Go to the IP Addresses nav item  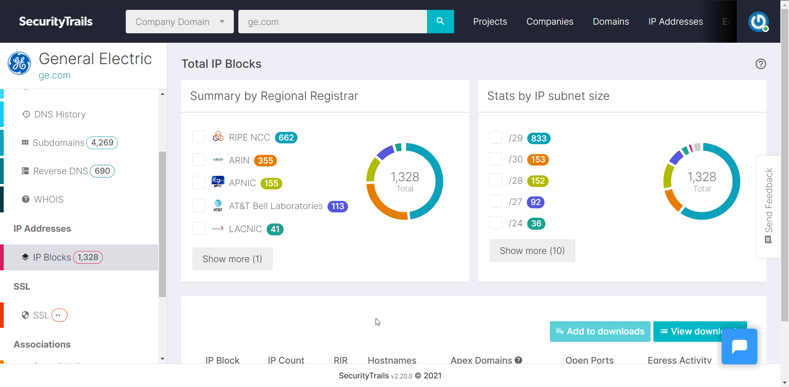click(x=675, y=22)
